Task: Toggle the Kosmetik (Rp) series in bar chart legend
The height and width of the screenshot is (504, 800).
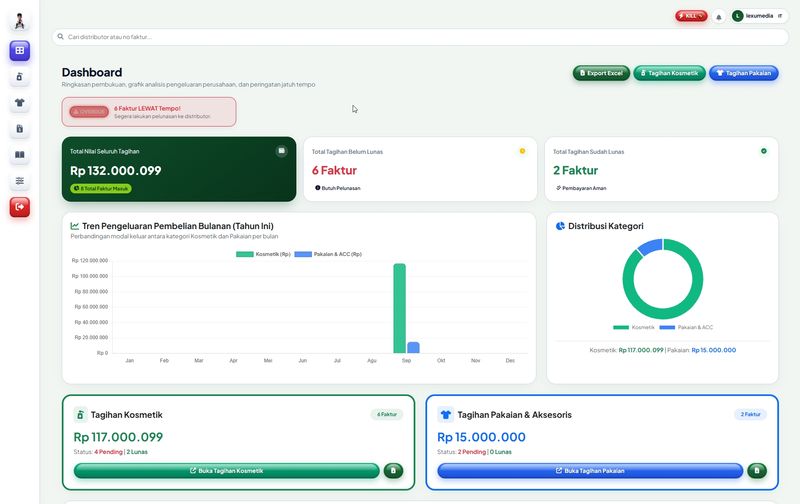Action: [263, 254]
